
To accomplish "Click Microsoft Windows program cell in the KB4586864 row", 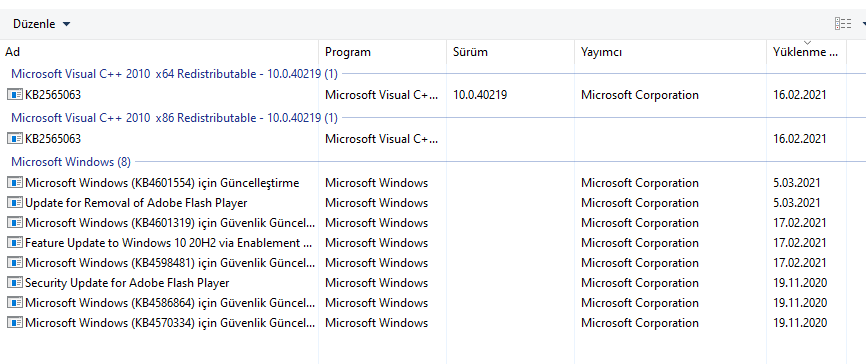I will coord(376,303).
